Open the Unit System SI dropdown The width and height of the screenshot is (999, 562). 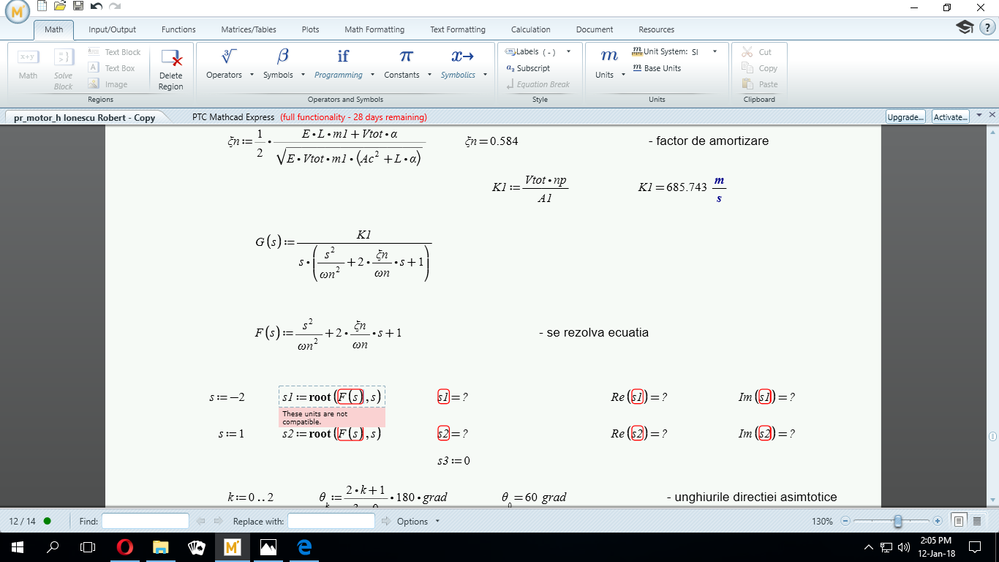[710, 52]
